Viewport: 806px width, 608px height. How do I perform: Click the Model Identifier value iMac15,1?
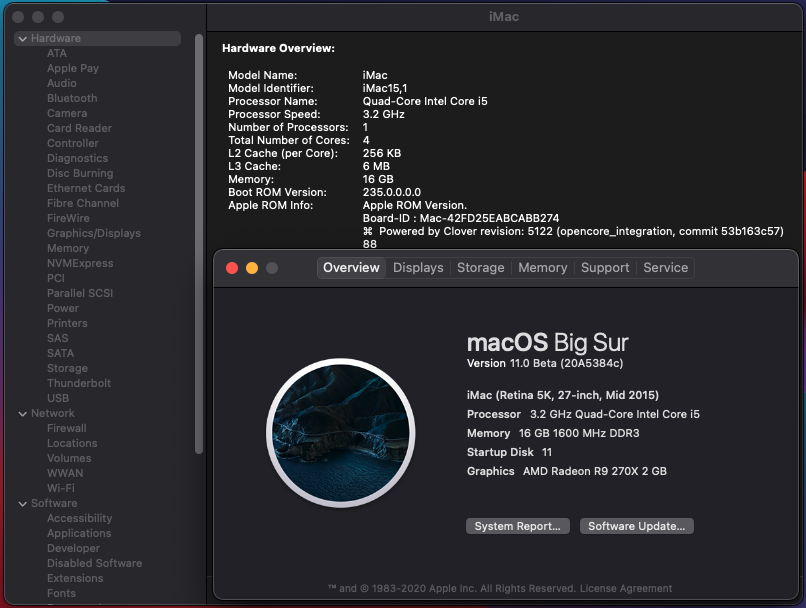(384, 88)
